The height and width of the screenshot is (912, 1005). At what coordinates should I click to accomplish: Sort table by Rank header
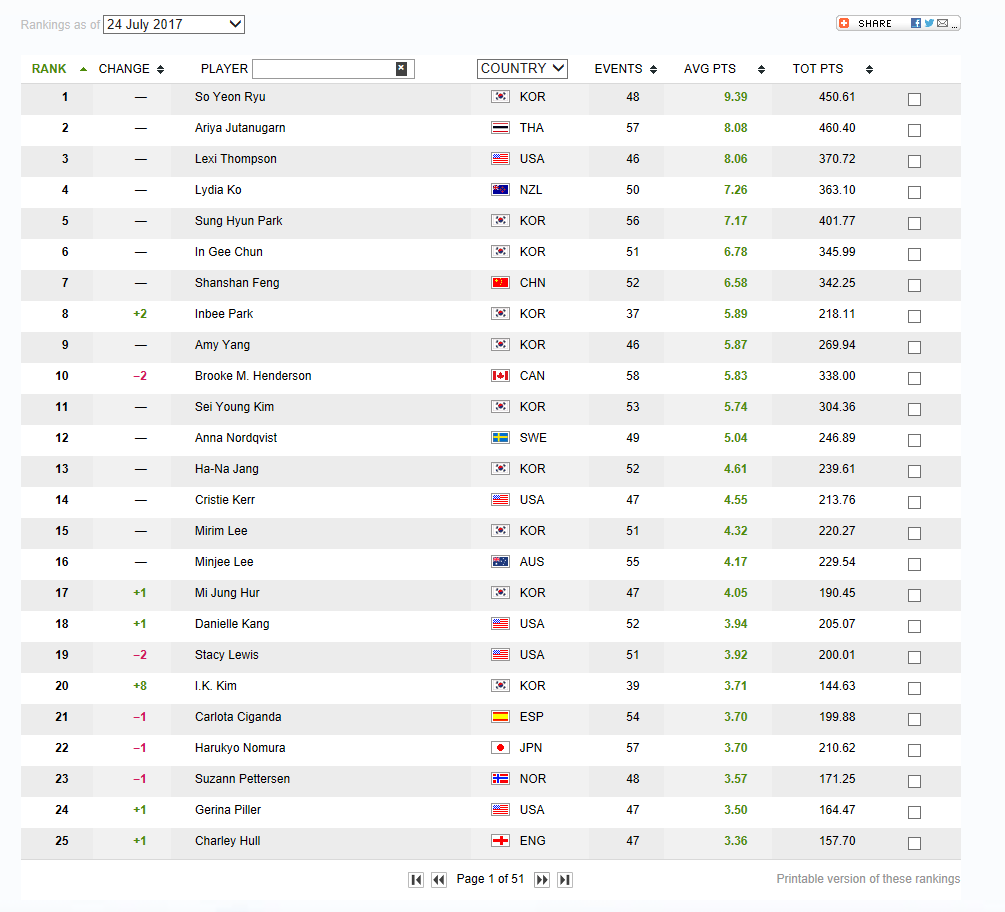(49, 69)
